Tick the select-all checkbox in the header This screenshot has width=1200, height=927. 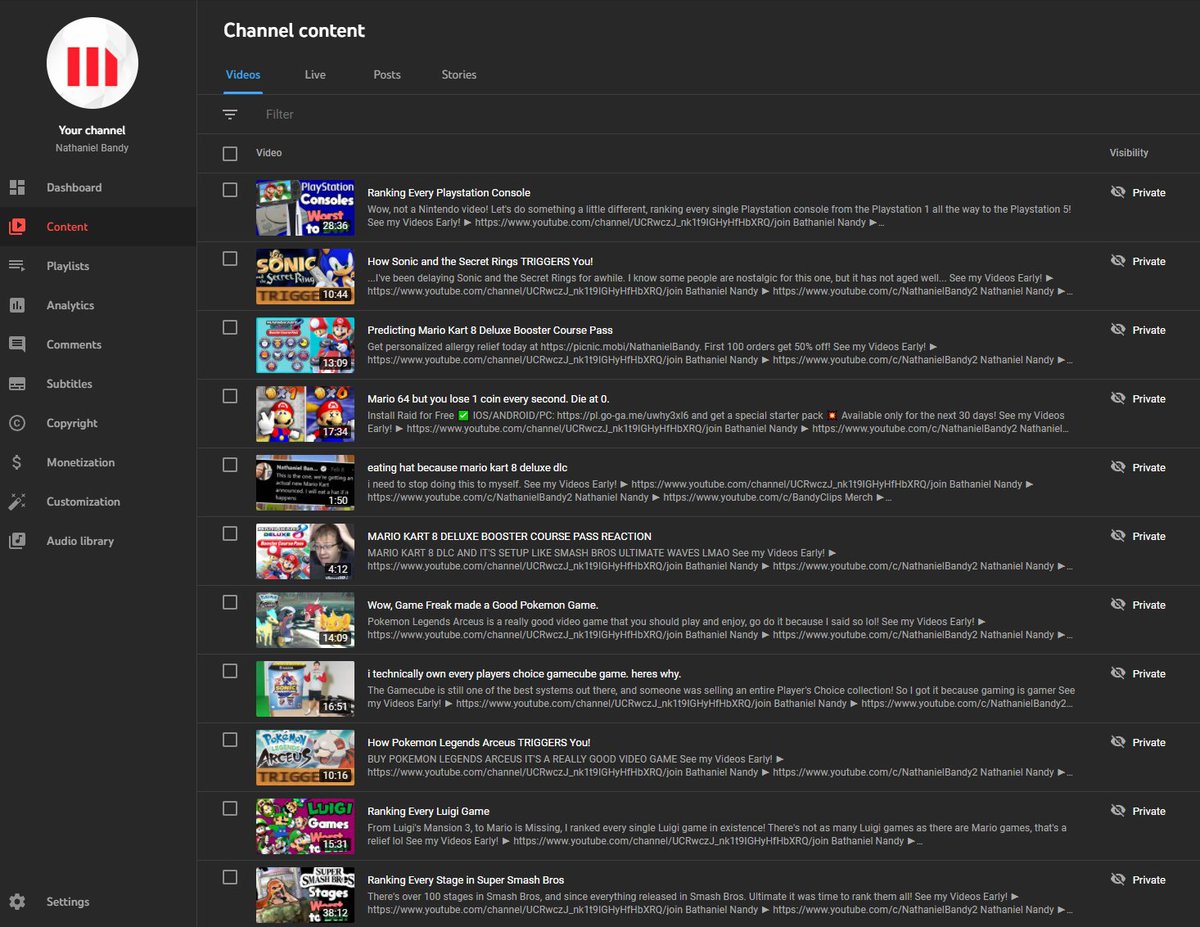pos(230,154)
